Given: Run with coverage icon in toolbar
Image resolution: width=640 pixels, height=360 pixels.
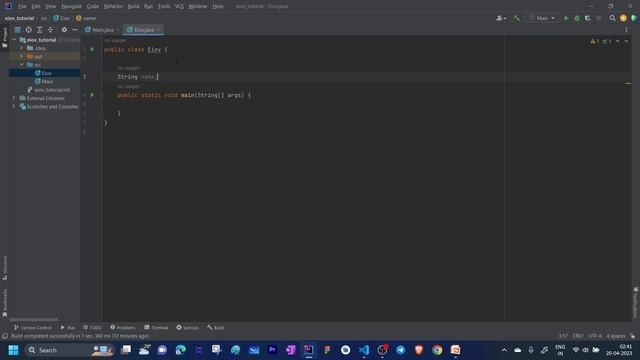Looking at the screenshot, I should click(588, 18).
